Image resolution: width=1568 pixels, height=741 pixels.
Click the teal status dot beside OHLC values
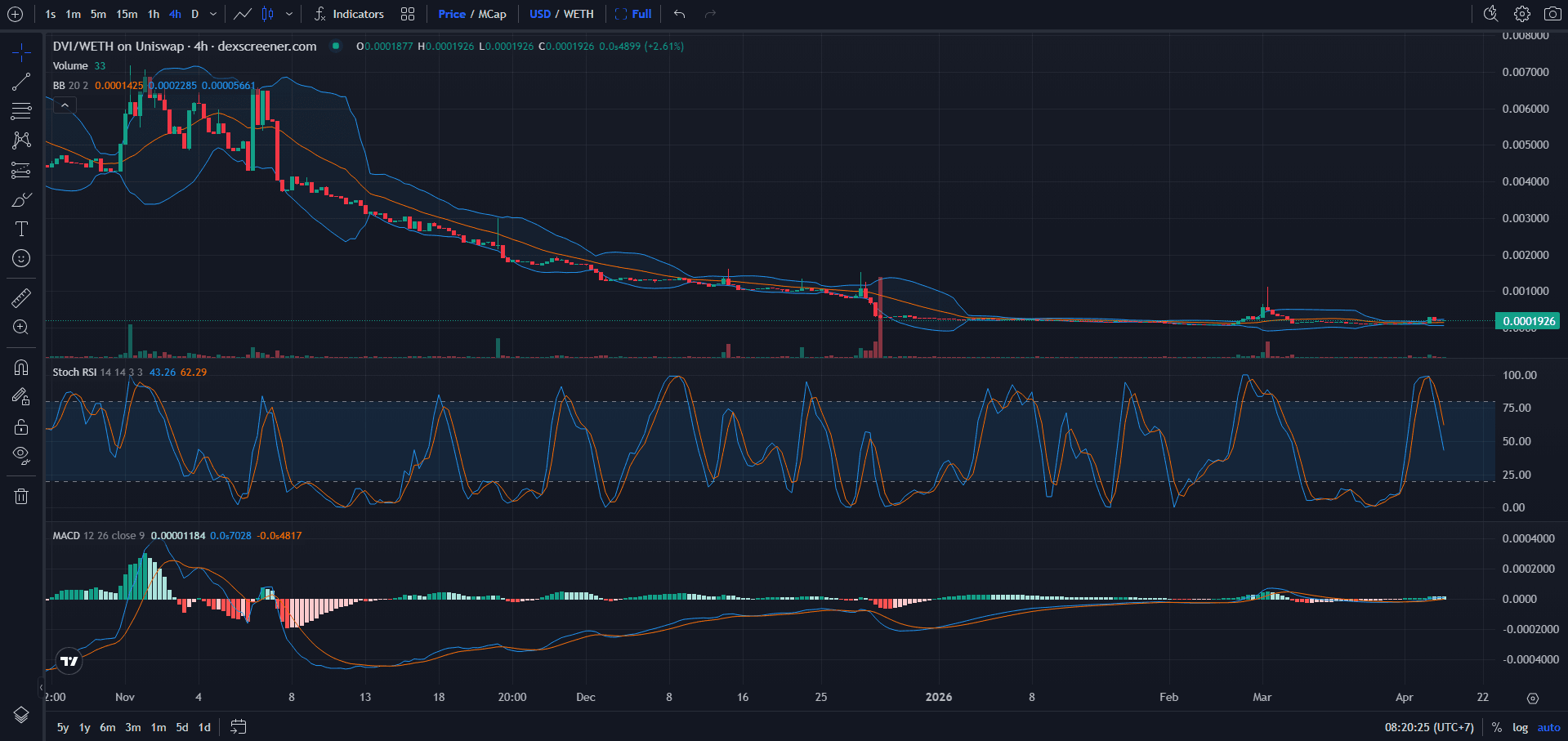click(x=335, y=47)
